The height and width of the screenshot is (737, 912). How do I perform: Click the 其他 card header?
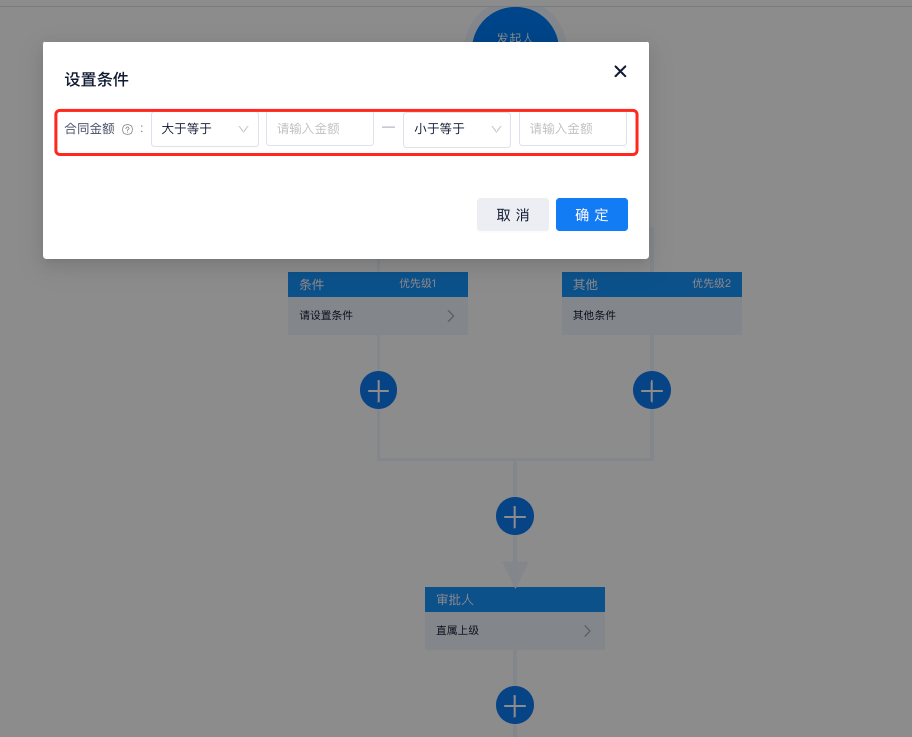click(x=620, y=284)
